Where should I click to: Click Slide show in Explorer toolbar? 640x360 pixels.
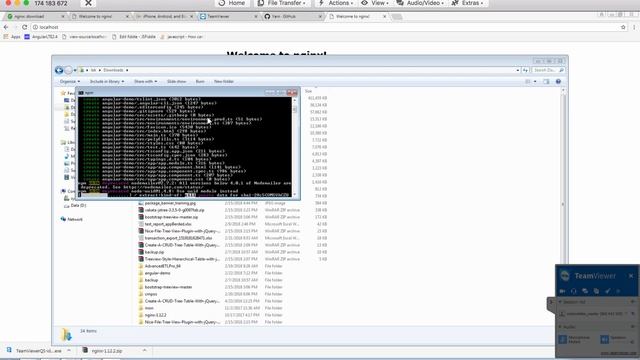pos(176,82)
